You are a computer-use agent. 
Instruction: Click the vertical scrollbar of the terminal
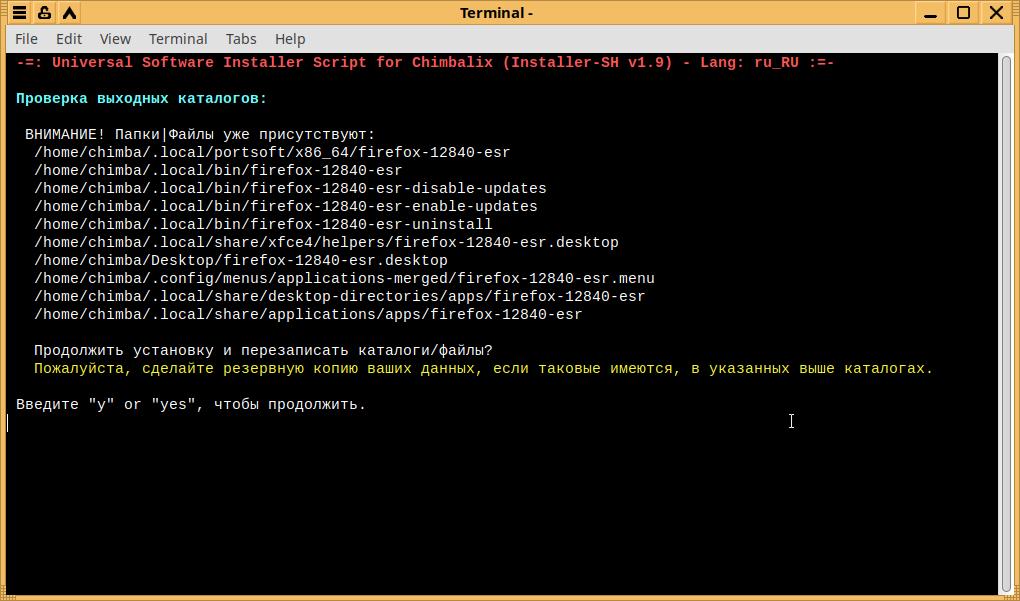tap(1006, 322)
